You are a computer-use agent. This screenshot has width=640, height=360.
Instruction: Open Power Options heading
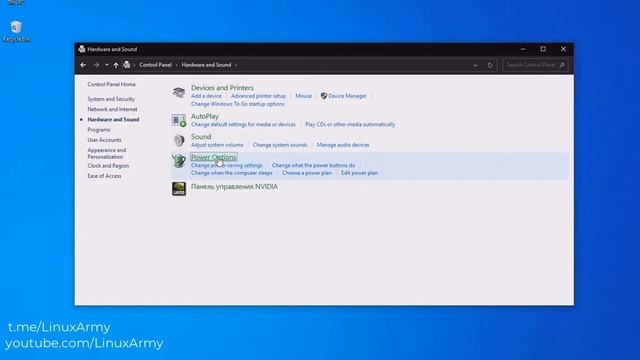point(213,157)
